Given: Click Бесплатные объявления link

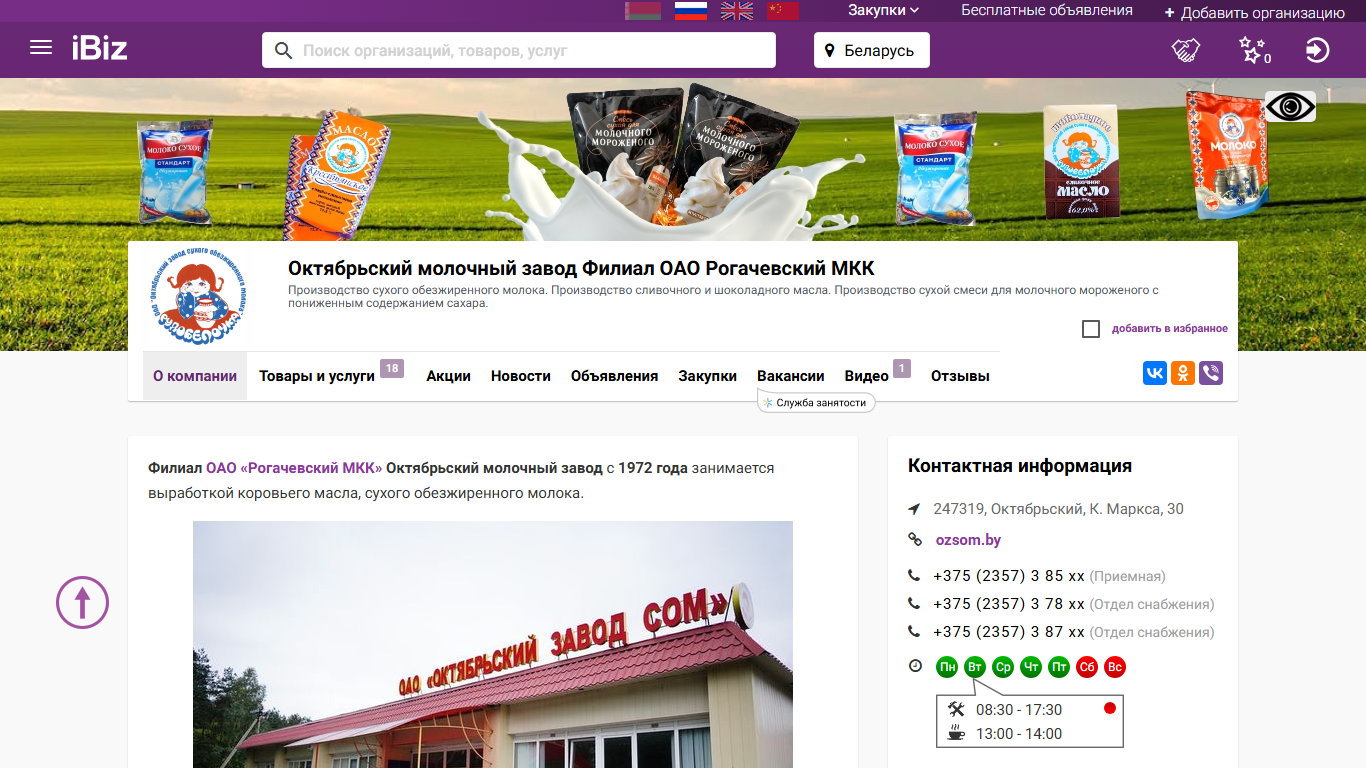Looking at the screenshot, I should point(1047,10).
